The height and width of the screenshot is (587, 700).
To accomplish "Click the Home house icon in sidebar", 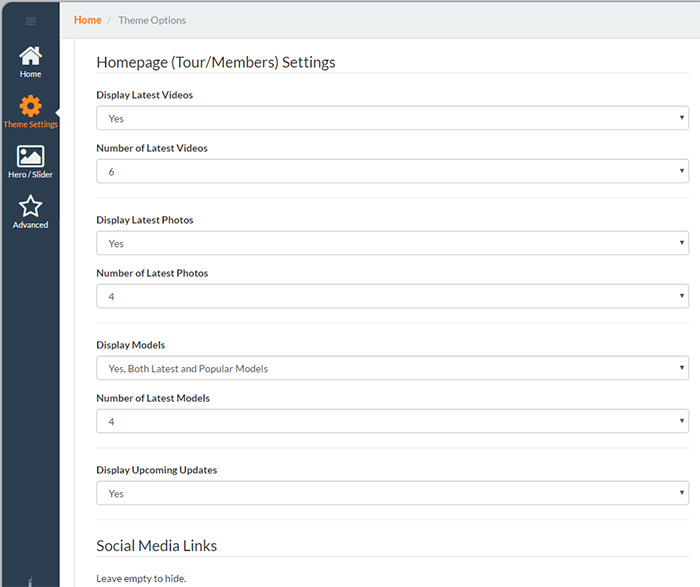I will [30, 56].
